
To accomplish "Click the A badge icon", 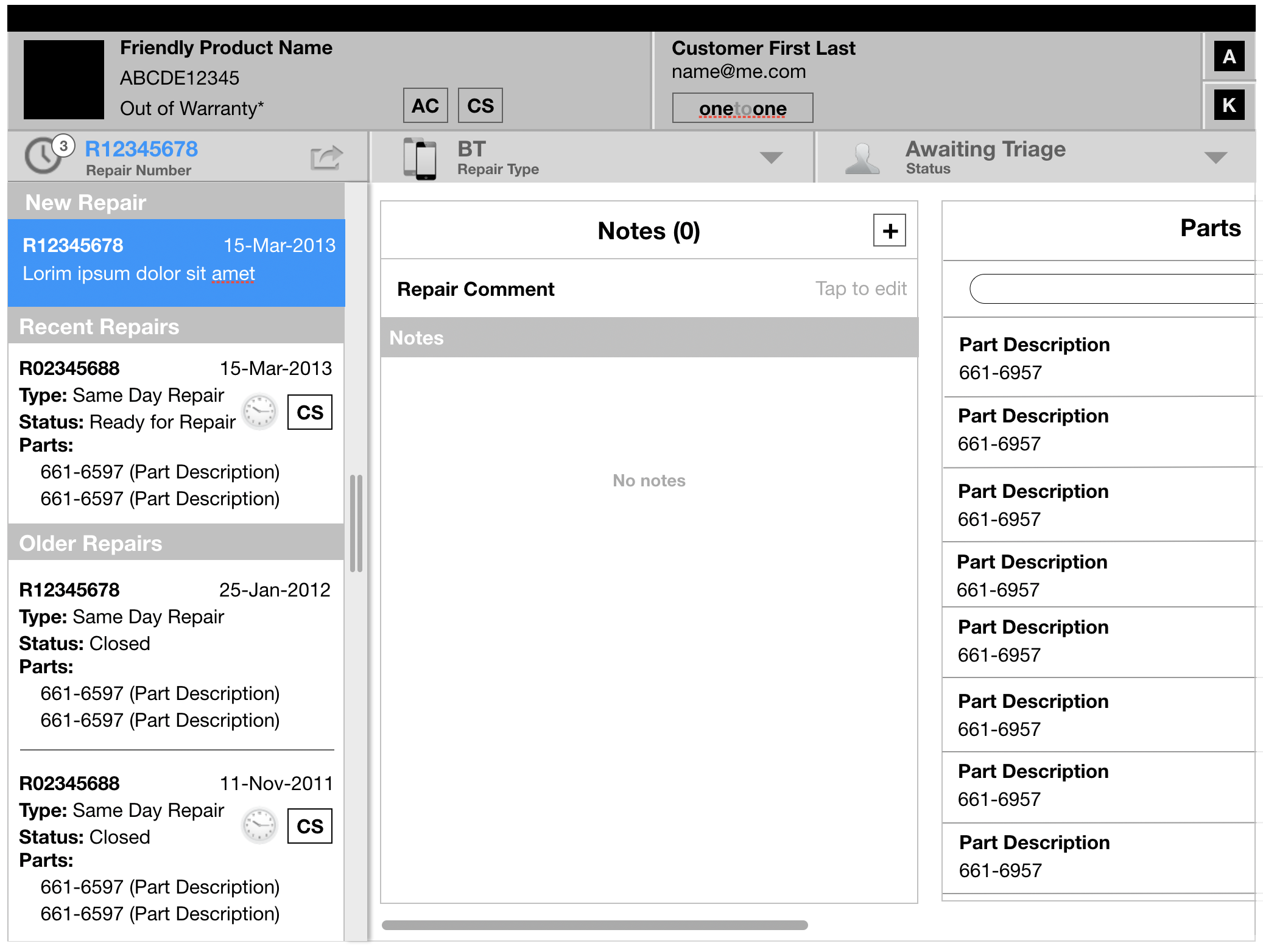I will (x=1229, y=57).
